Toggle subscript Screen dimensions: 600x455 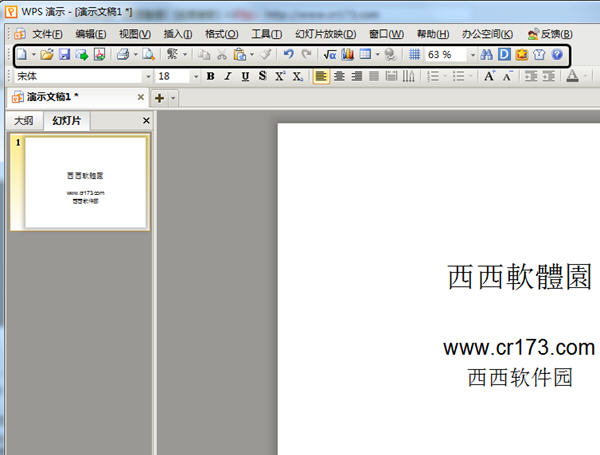pos(298,76)
